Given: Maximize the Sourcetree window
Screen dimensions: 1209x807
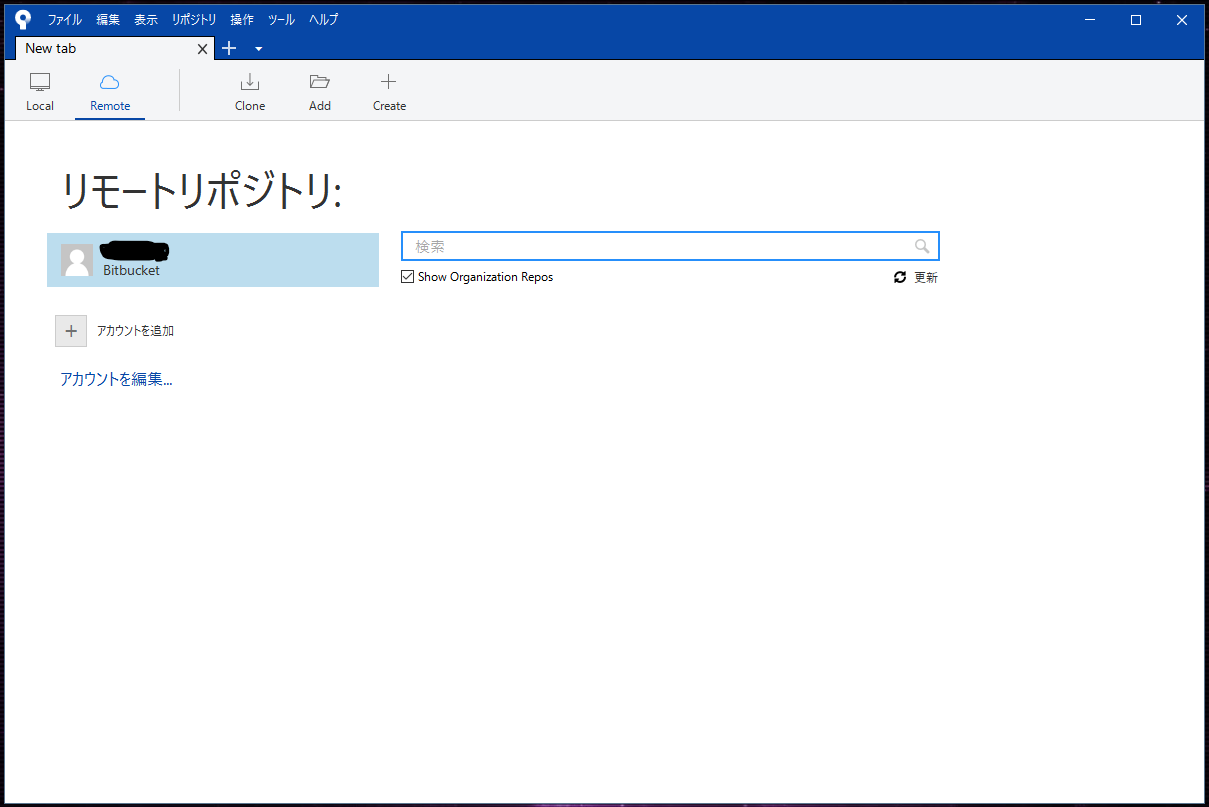Looking at the screenshot, I should click(1136, 19).
